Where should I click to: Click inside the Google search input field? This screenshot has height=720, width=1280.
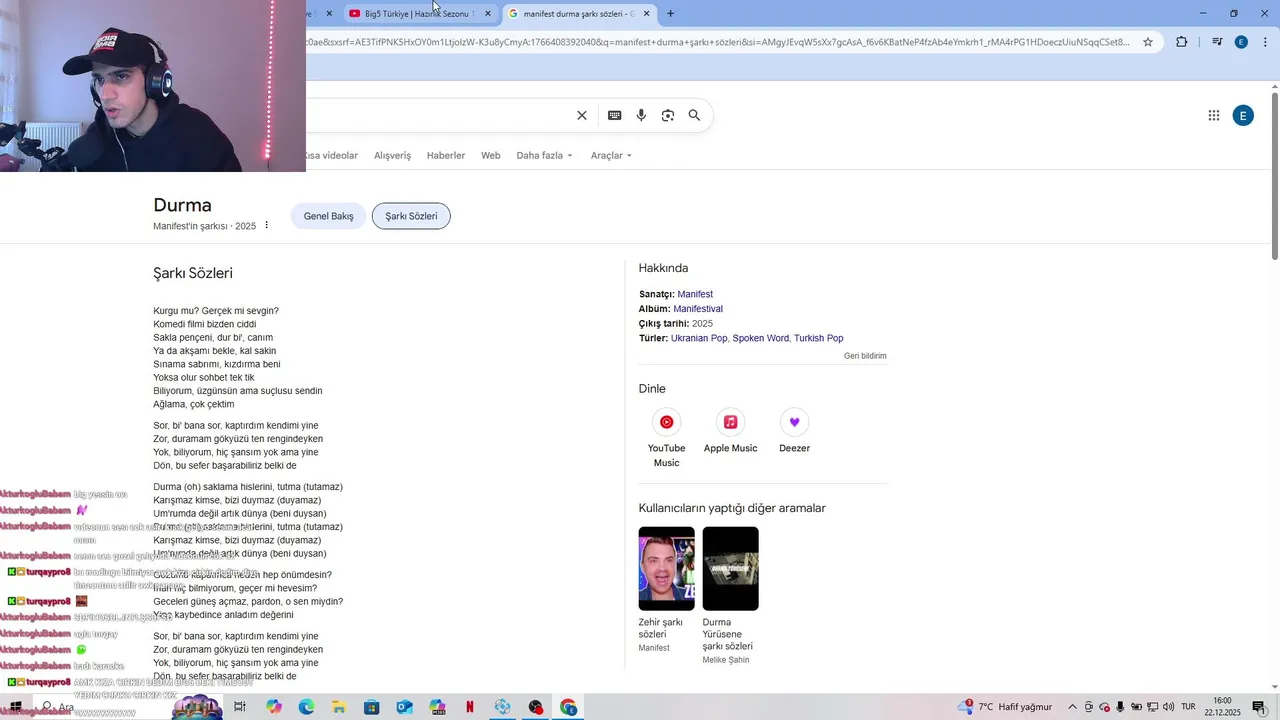coord(437,115)
